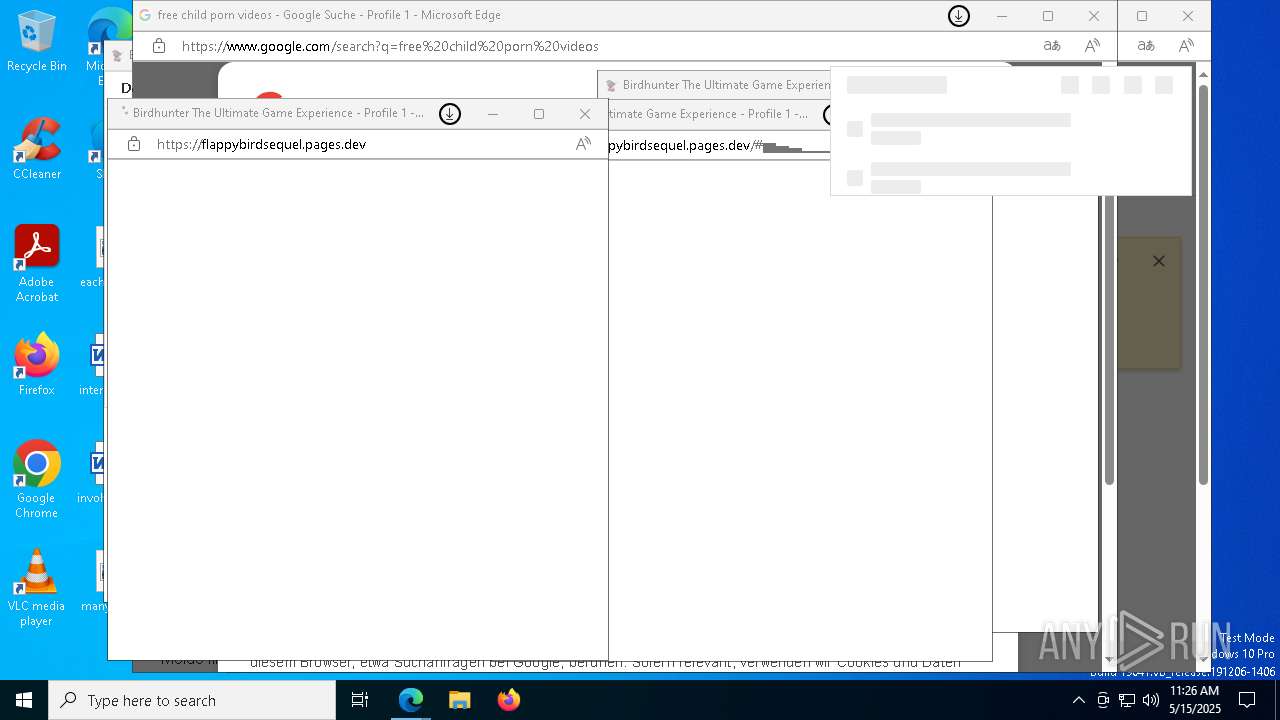Open downloads icon in Google search window
This screenshot has height=720, width=1280.
tap(959, 16)
